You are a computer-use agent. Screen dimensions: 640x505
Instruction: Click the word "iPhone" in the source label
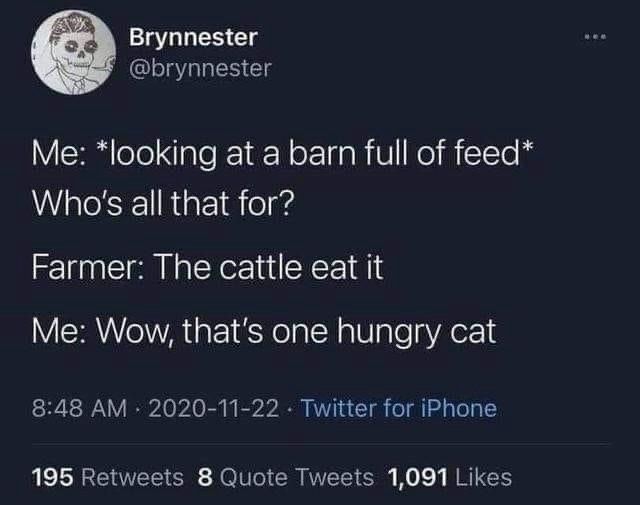[x=458, y=408]
